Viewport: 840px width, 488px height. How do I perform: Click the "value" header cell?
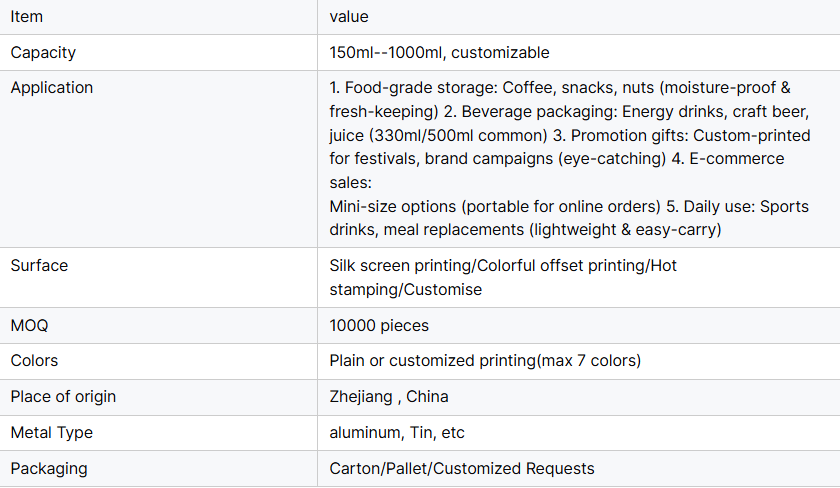[x=349, y=17]
